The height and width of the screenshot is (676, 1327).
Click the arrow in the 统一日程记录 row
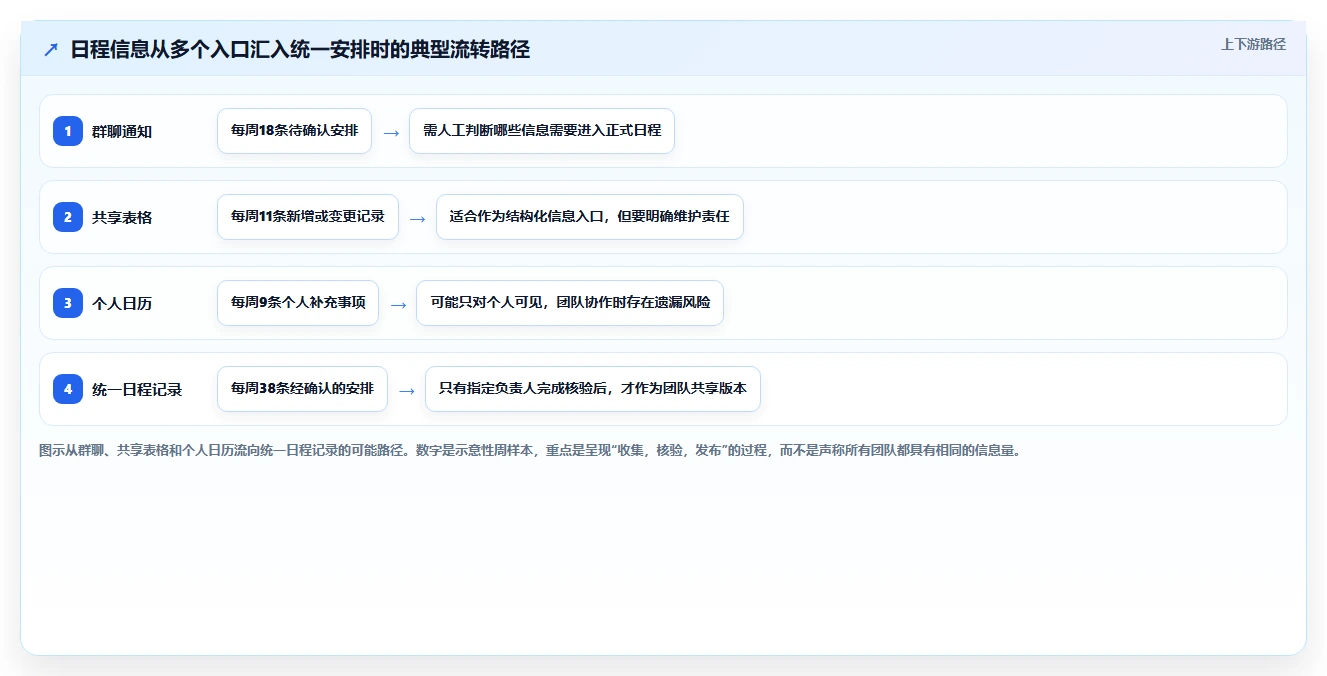point(407,390)
